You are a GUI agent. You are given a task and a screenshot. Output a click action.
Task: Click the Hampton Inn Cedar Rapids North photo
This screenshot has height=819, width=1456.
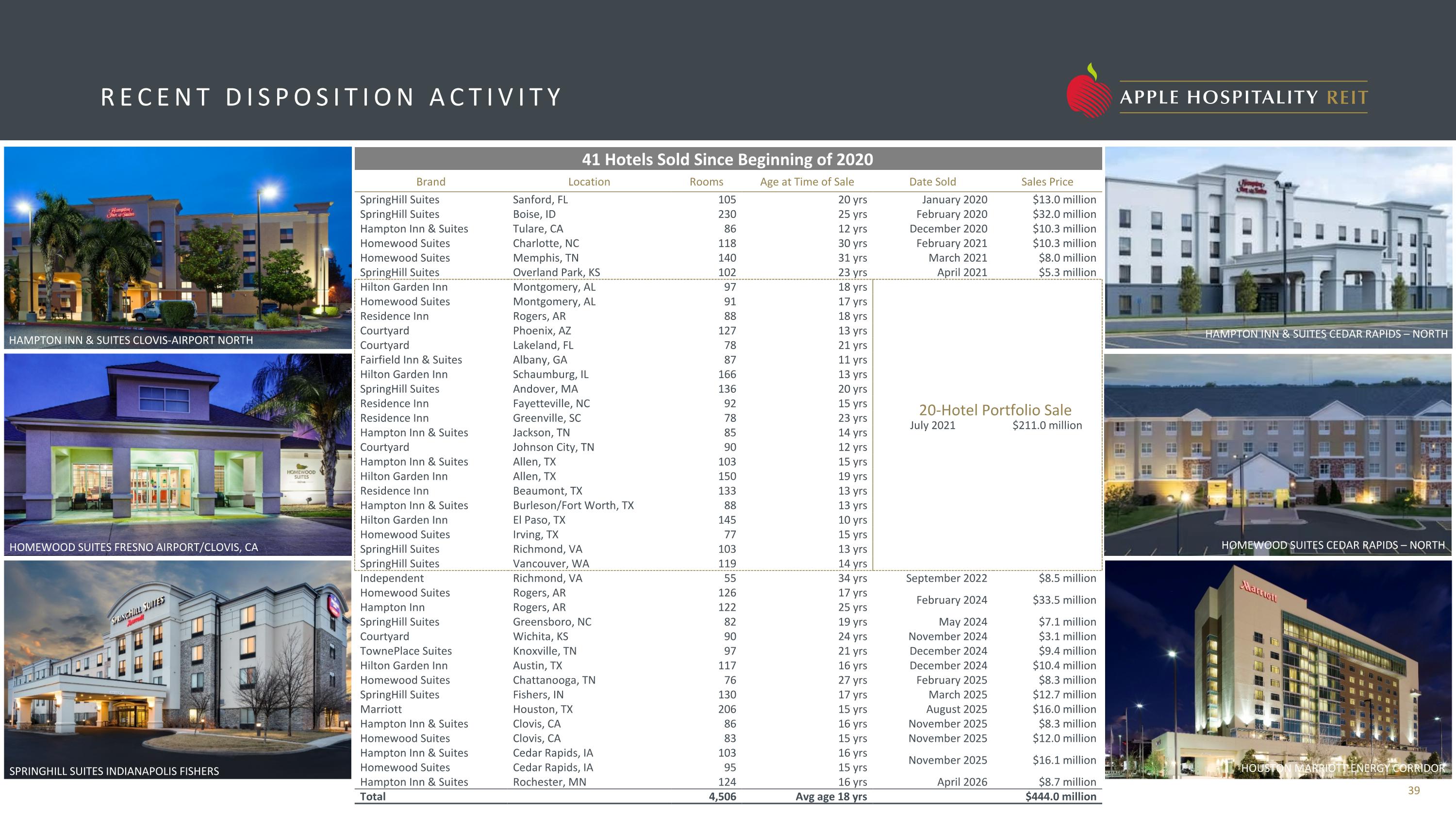1278,248
